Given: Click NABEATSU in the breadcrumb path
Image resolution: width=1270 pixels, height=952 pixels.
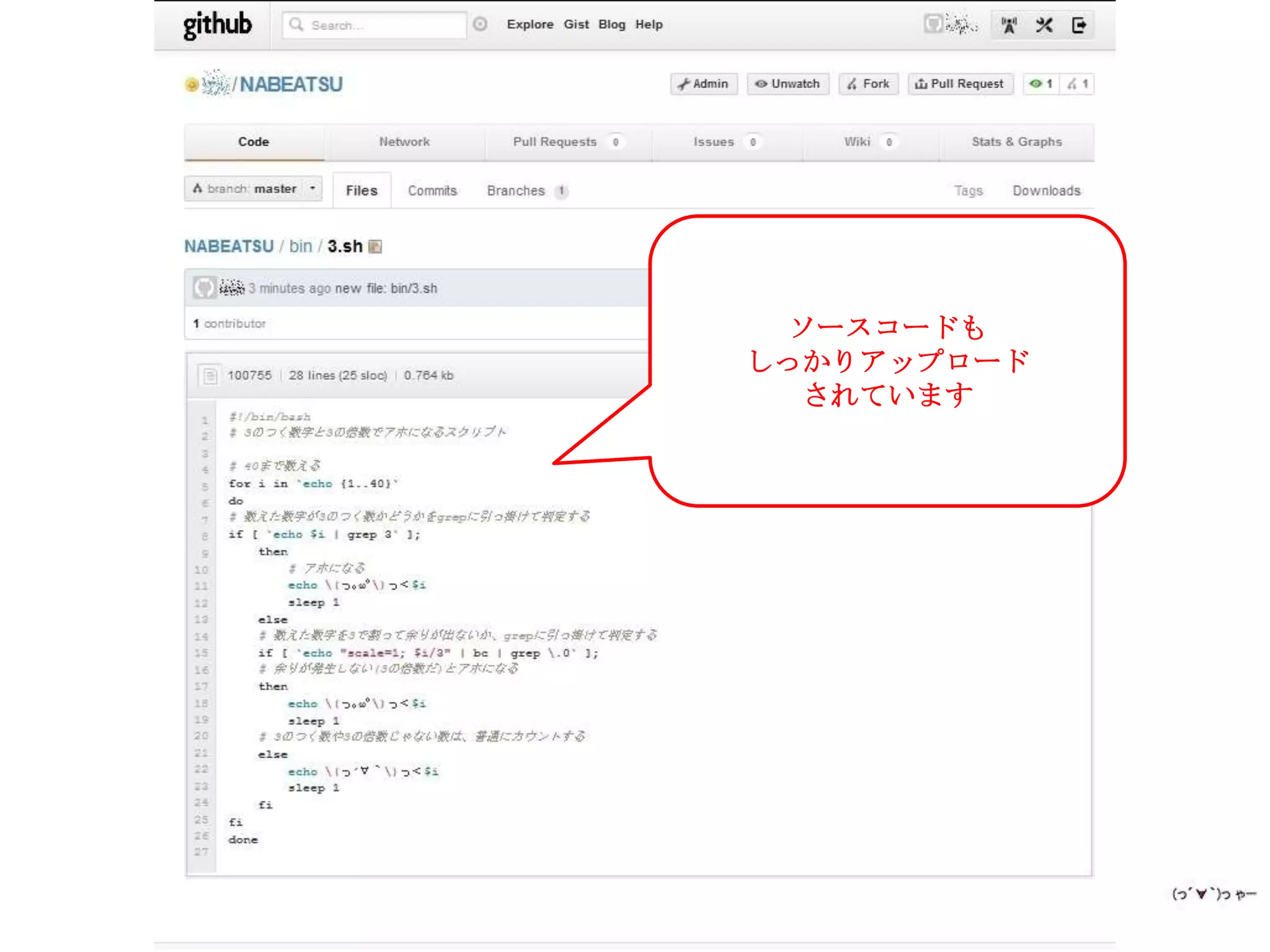Looking at the screenshot, I should [229, 247].
